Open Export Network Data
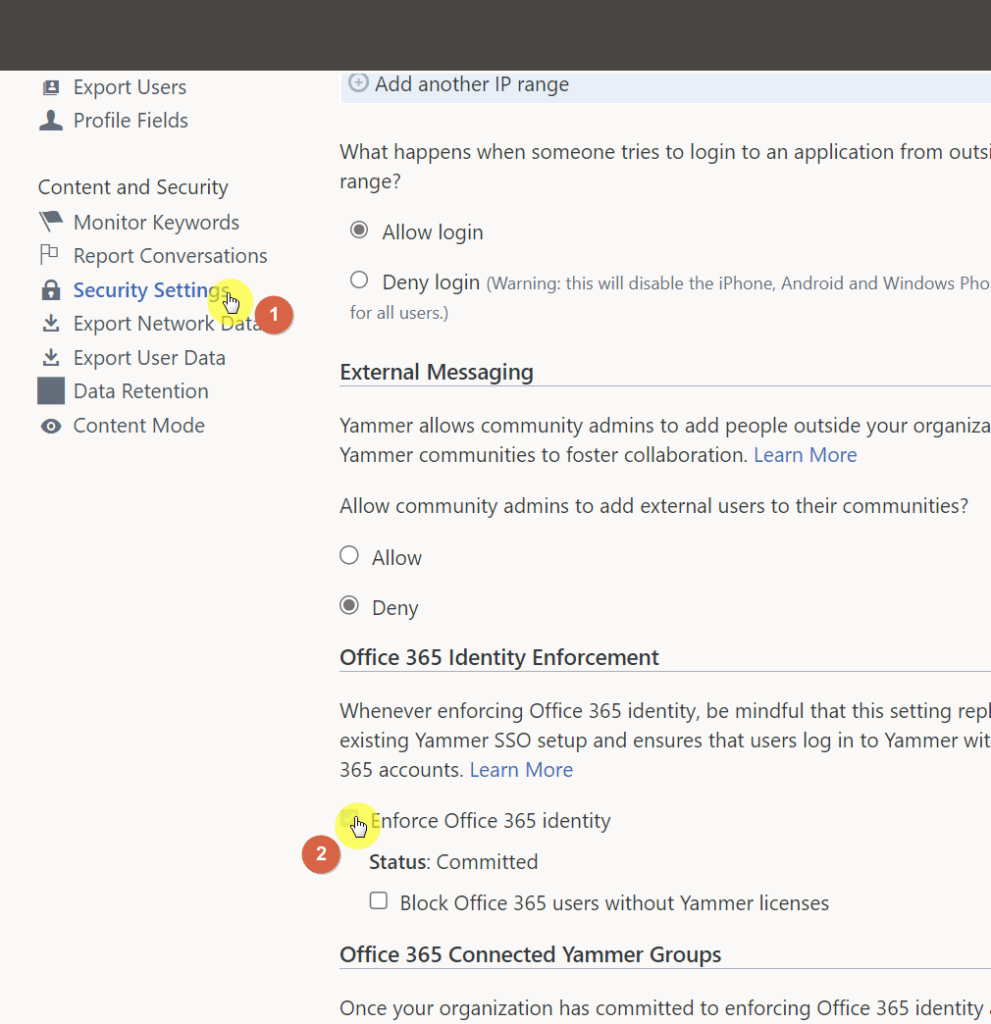991x1024 pixels. 167,324
